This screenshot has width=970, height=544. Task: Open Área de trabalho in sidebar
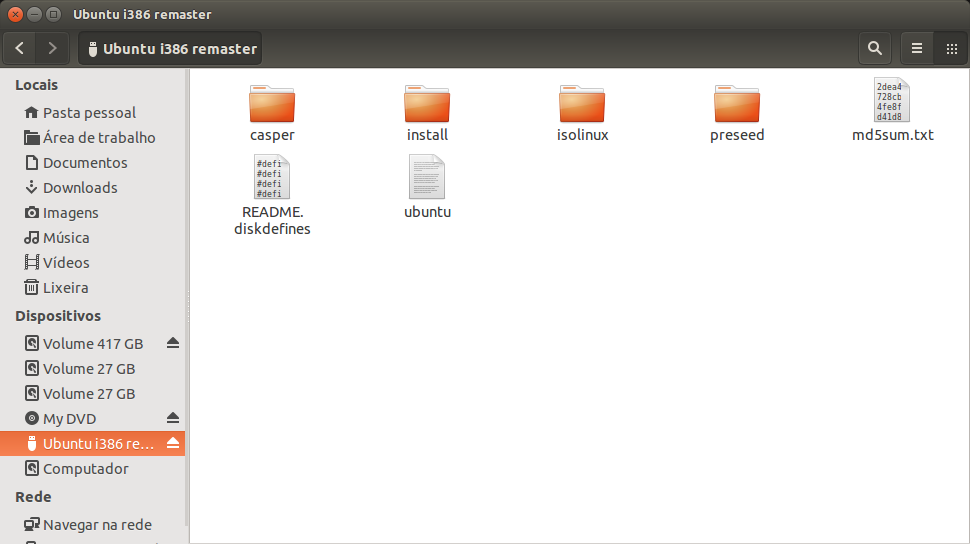[x=93, y=137]
